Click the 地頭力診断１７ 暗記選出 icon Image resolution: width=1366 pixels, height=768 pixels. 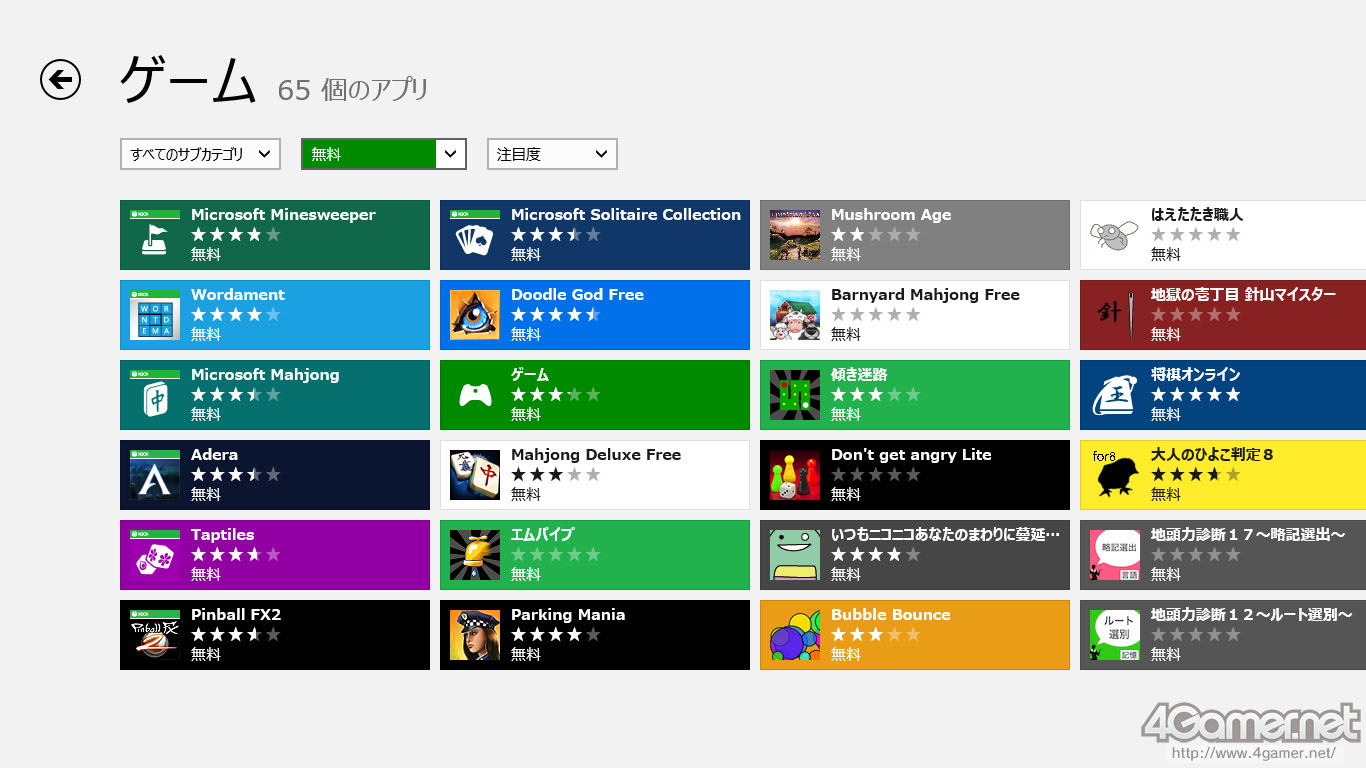(1115, 555)
